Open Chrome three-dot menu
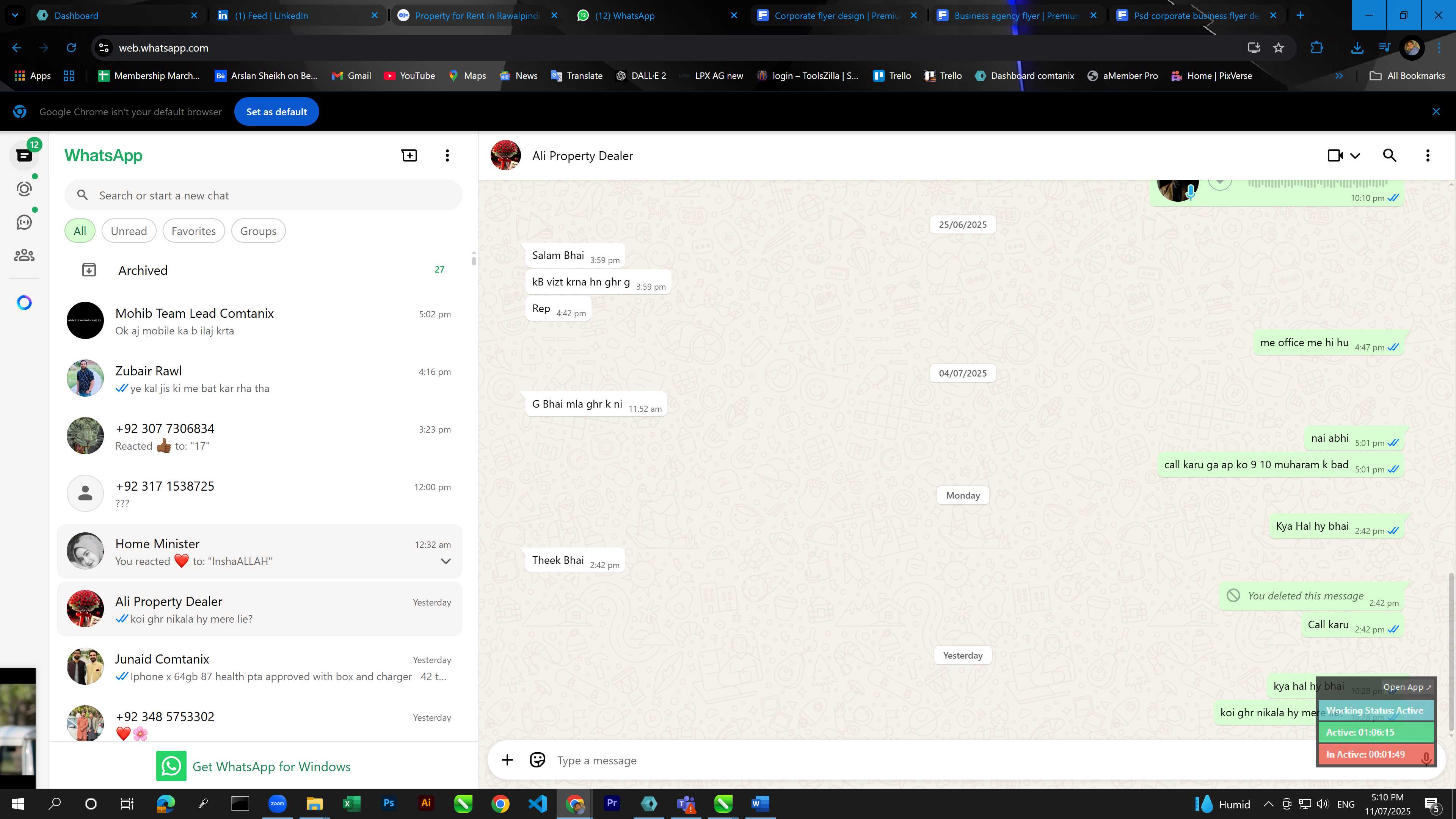 tap(1439, 48)
